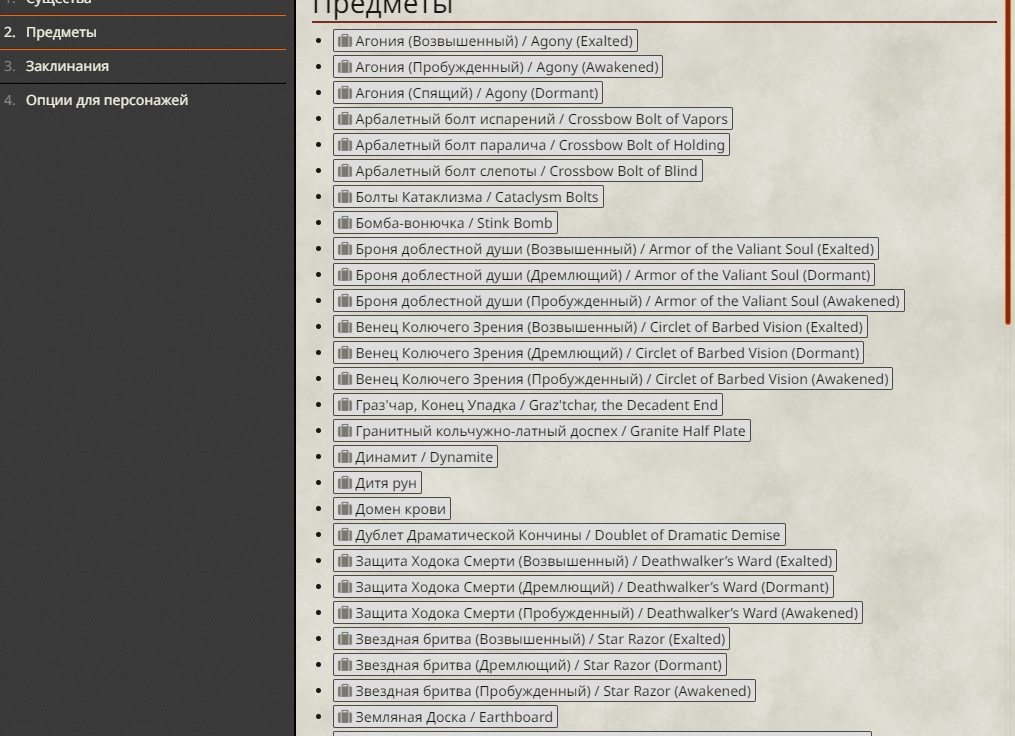Click the icon next to Granite Half Plate

345,430
